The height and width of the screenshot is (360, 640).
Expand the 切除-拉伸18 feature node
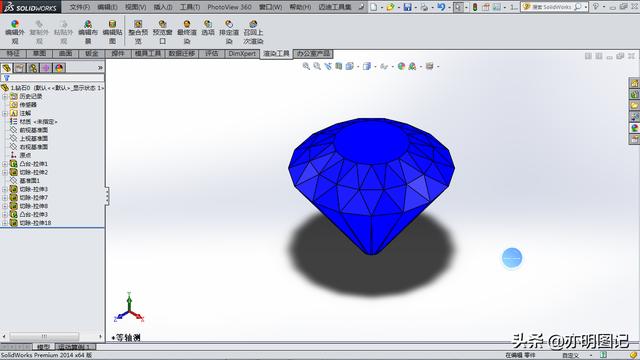point(5,223)
